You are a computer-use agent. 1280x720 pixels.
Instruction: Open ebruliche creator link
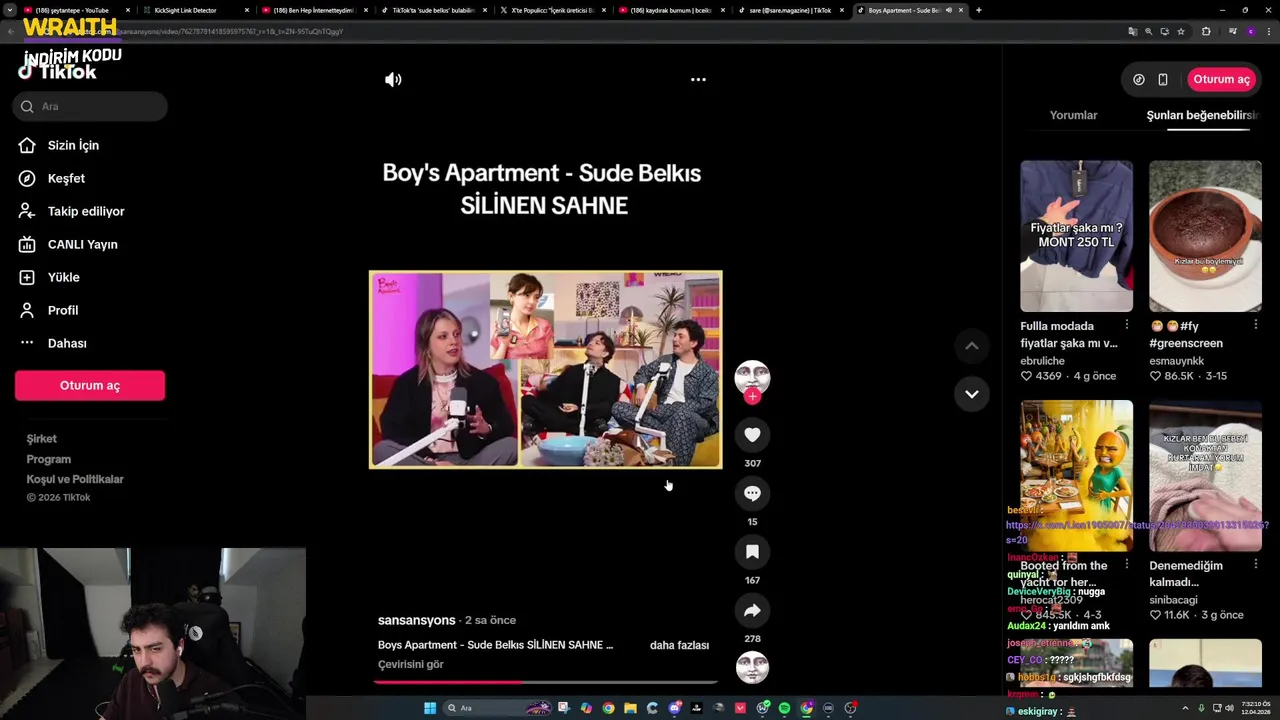(1042, 361)
